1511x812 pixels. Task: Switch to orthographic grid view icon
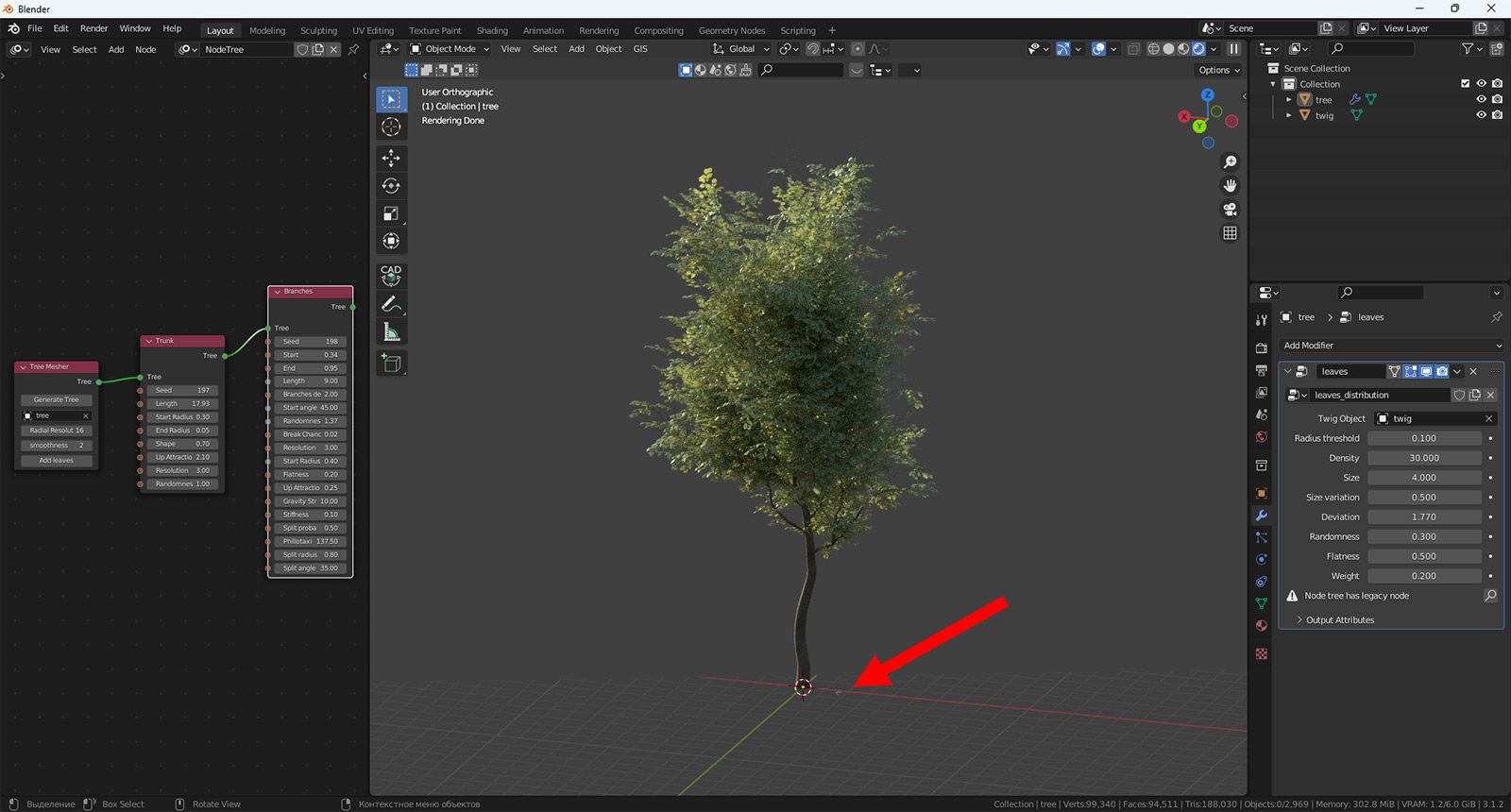pos(1230,233)
